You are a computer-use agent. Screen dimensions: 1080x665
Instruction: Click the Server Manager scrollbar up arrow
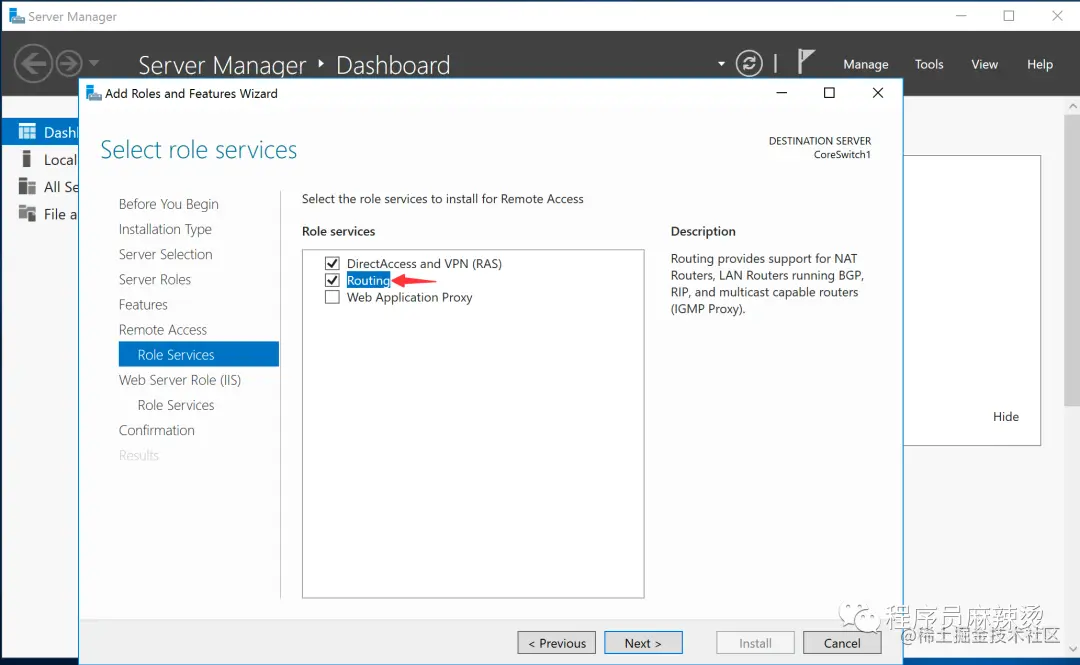1072,105
